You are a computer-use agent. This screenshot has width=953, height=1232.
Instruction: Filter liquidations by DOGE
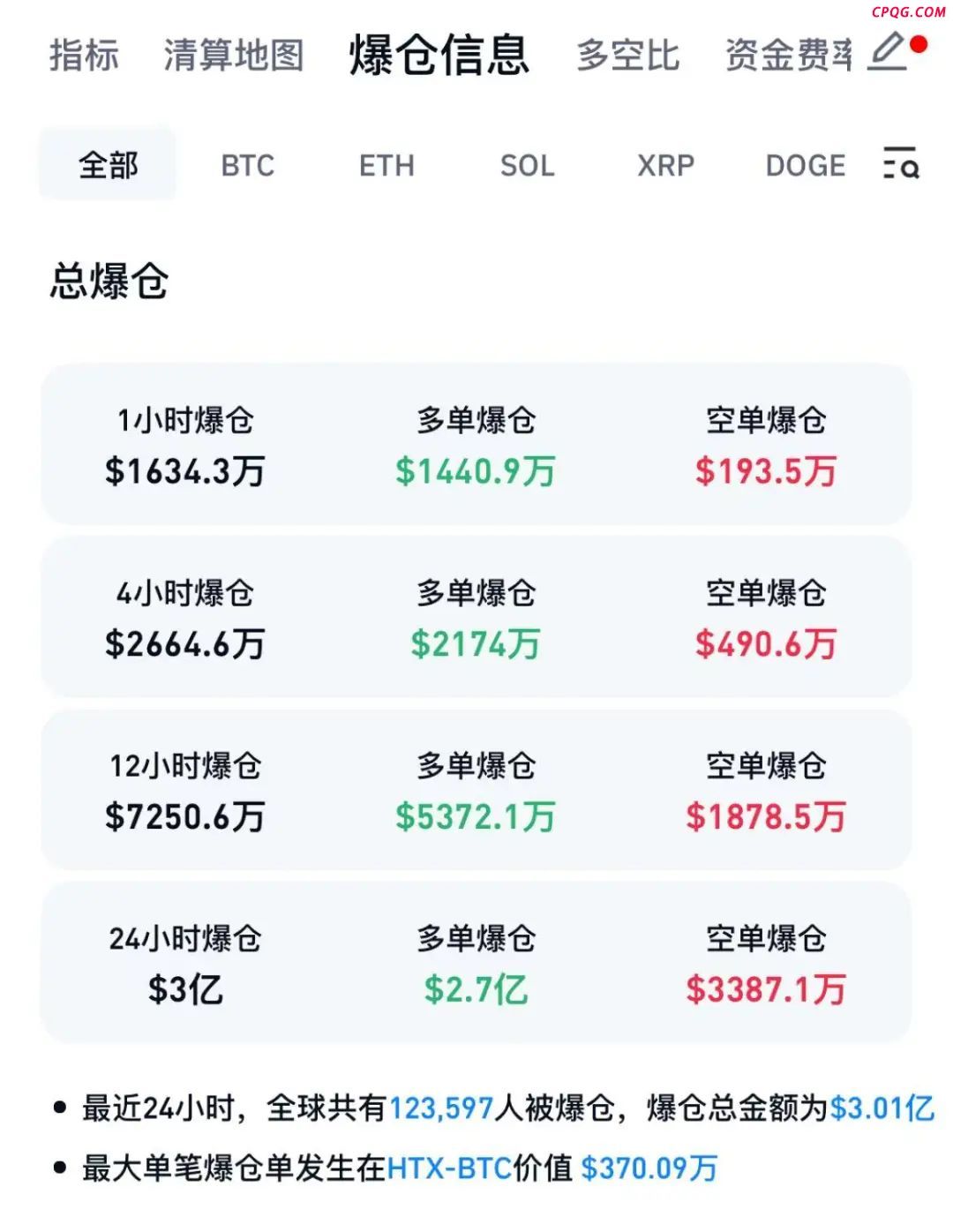(806, 165)
